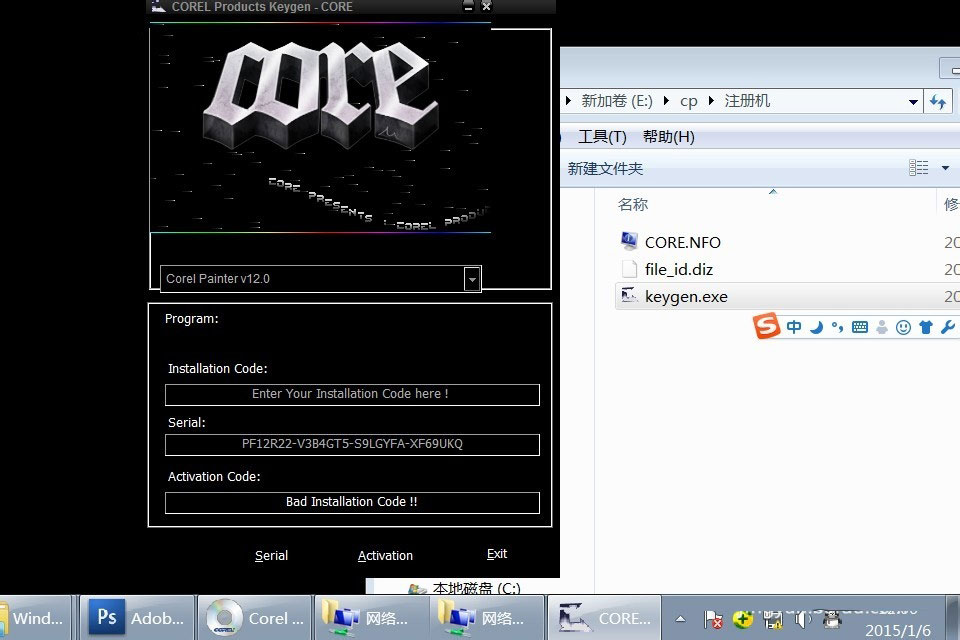Show hidden system tray icons arrow
Screen dimensions: 960x640
(680, 619)
